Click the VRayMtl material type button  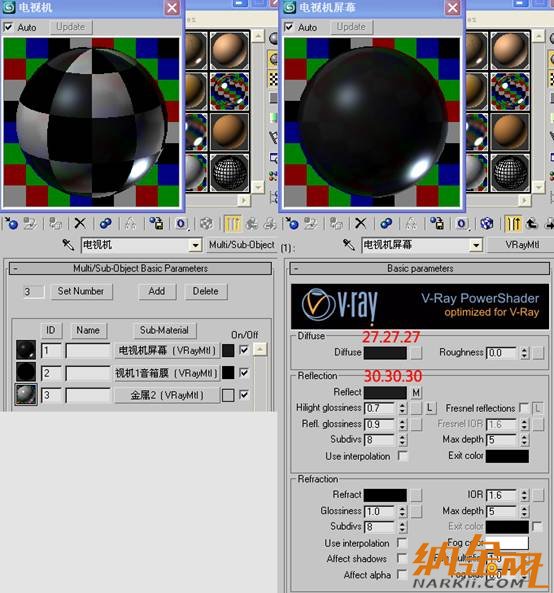[522, 245]
